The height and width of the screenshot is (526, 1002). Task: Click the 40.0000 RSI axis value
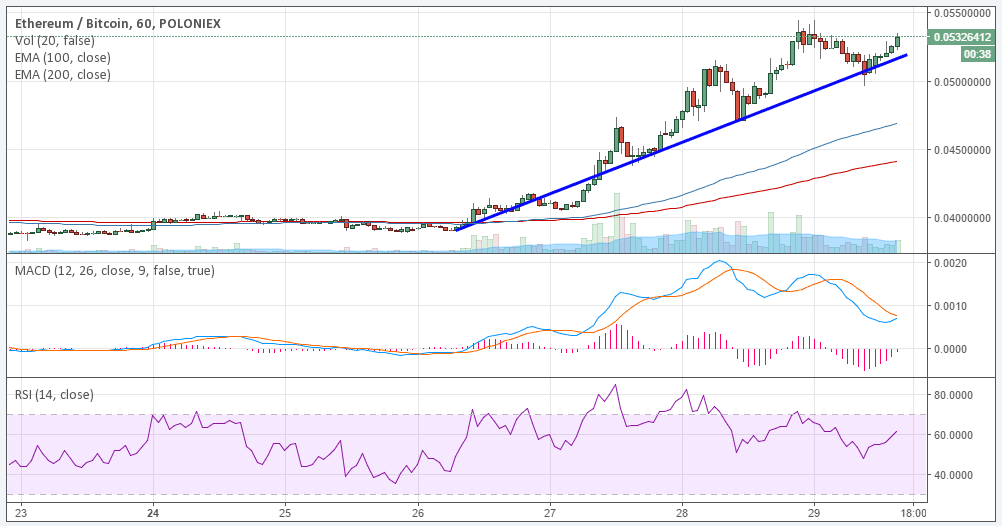[x=953, y=475]
